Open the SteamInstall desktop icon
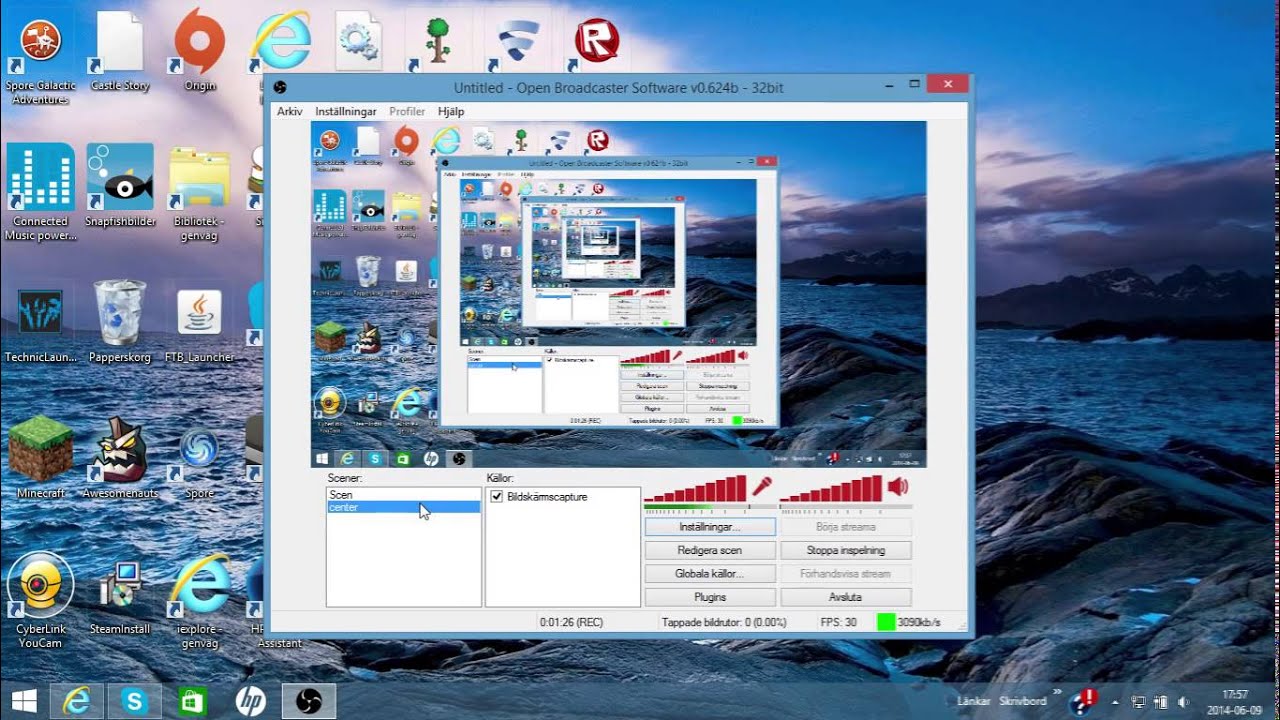This screenshot has width=1280, height=720. [x=120, y=597]
